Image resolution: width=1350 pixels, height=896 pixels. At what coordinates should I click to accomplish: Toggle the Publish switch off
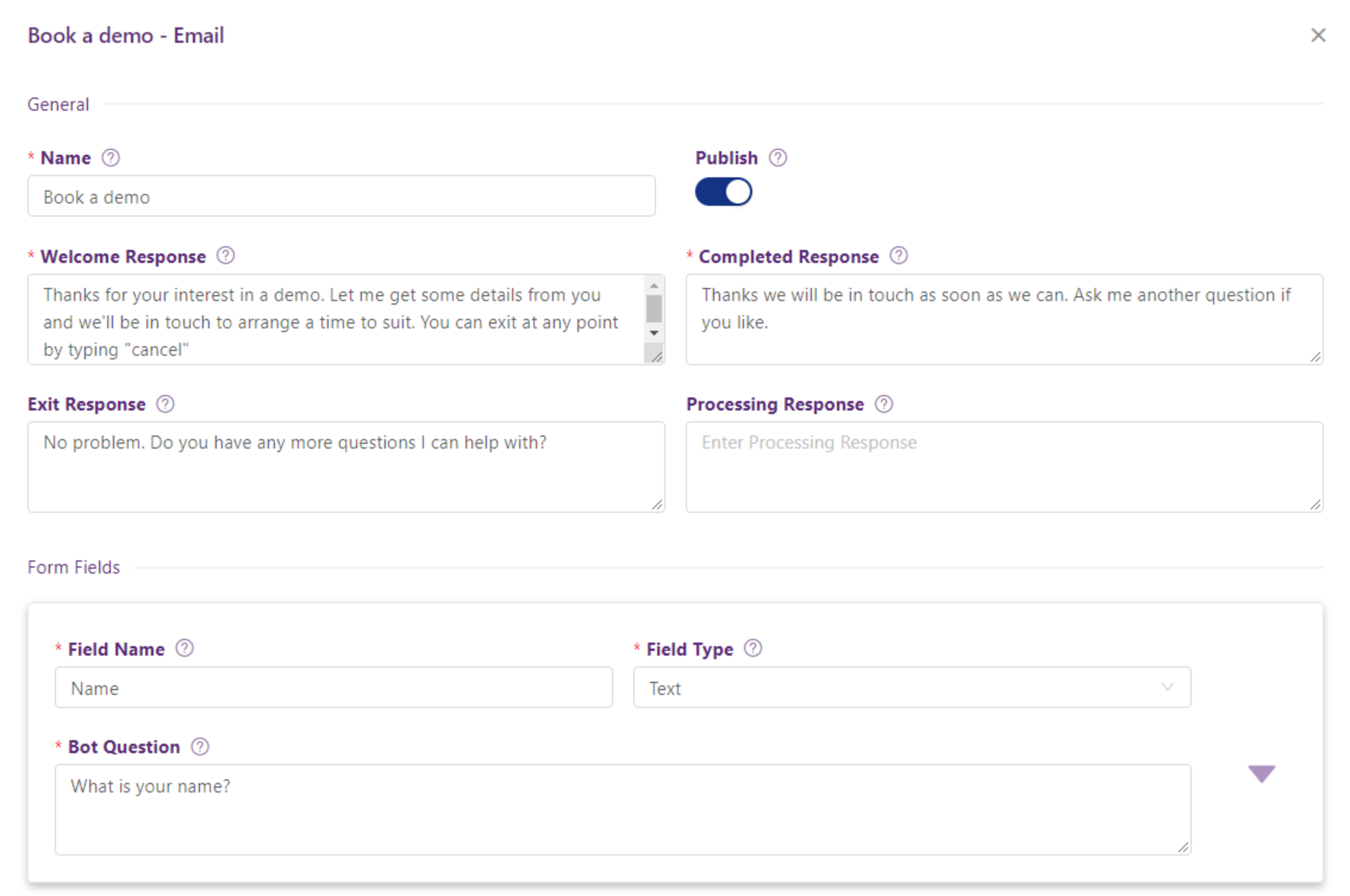click(723, 192)
